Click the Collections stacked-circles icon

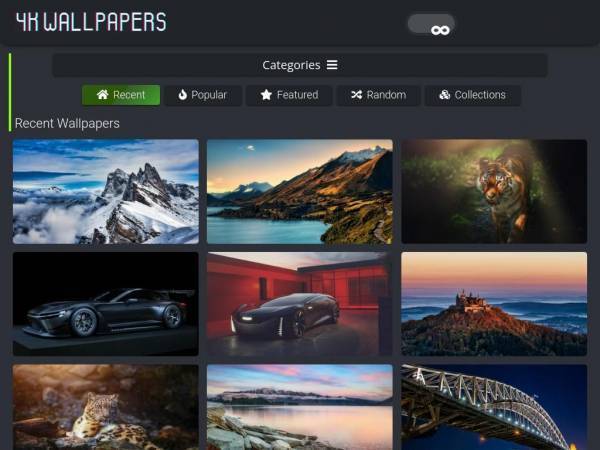(445, 95)
